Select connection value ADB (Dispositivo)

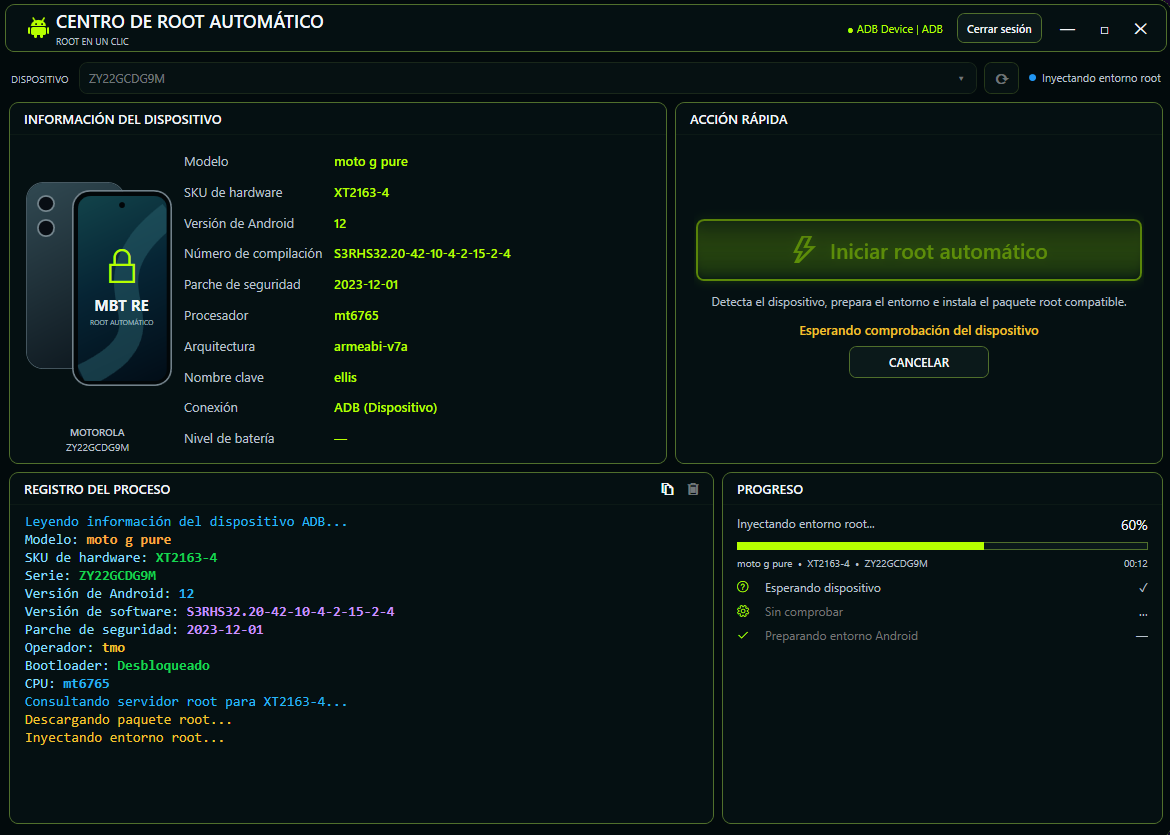[385, 408]
